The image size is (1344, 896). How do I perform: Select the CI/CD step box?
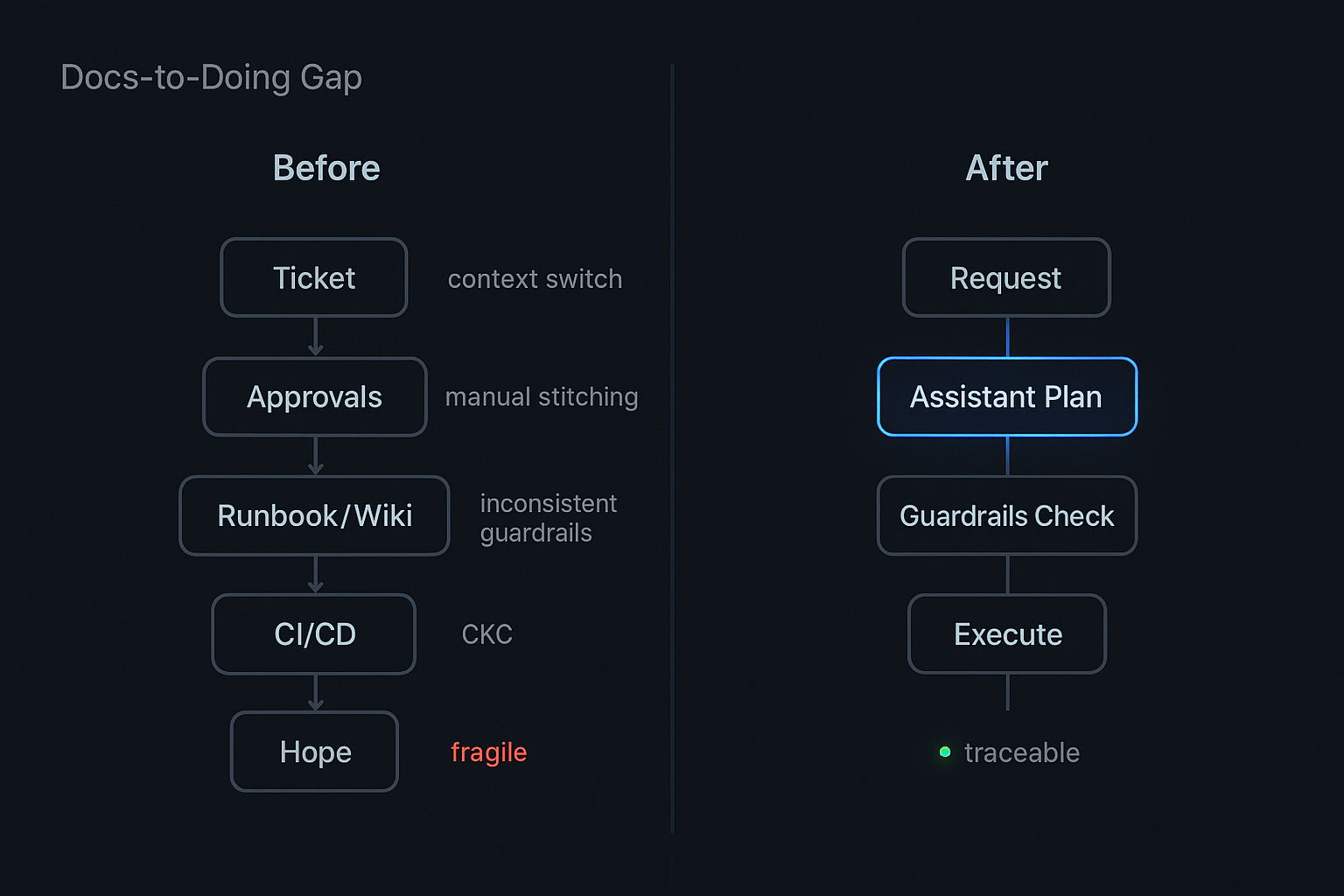(314, 634)
